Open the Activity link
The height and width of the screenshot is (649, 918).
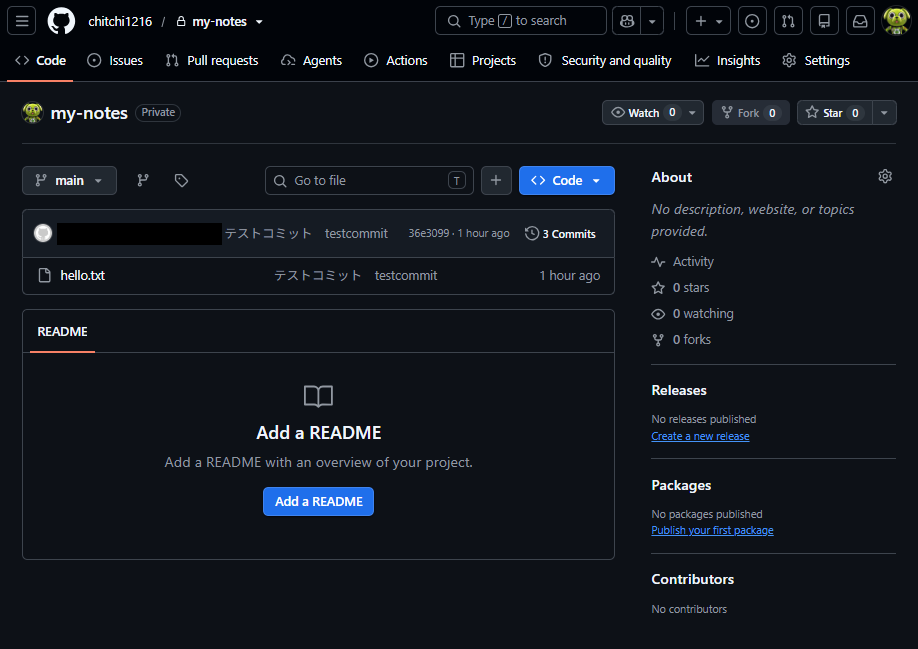(x=683, y=262)
